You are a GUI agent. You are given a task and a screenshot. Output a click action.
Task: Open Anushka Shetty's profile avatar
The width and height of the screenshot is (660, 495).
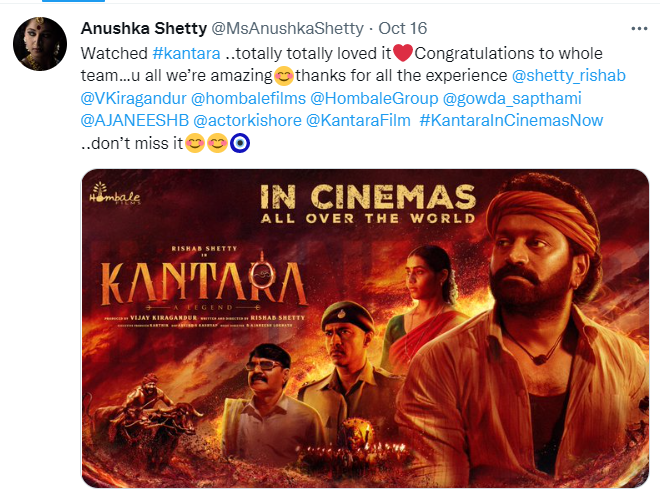point(40,44)
